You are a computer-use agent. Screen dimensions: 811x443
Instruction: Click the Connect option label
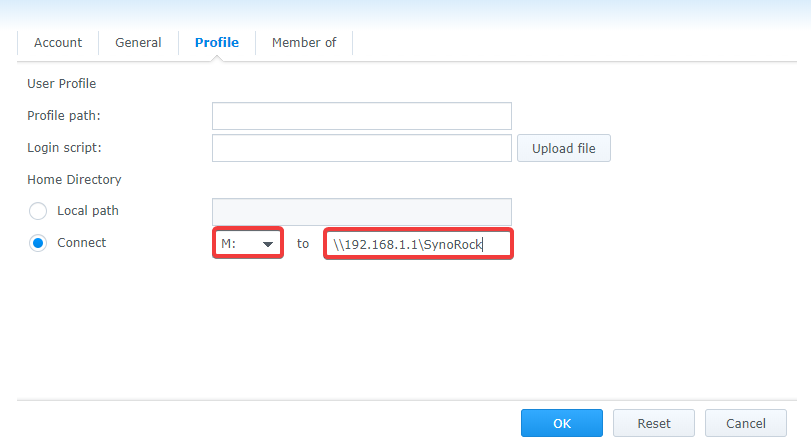pos(82,243)
